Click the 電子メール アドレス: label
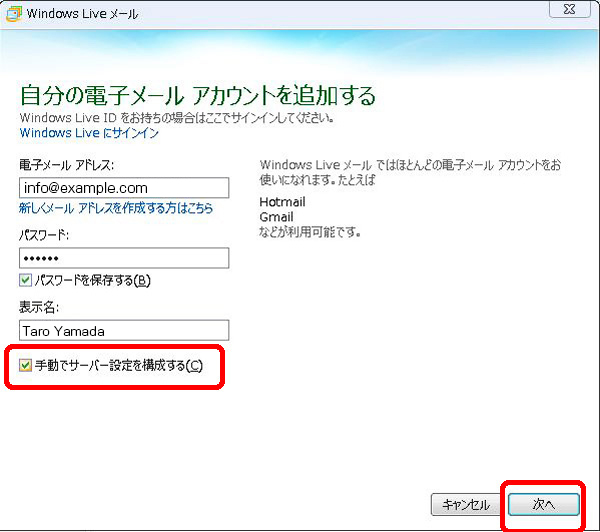This screenshot has height=532, width=600. pyautogui.click(x=67, y=165)
